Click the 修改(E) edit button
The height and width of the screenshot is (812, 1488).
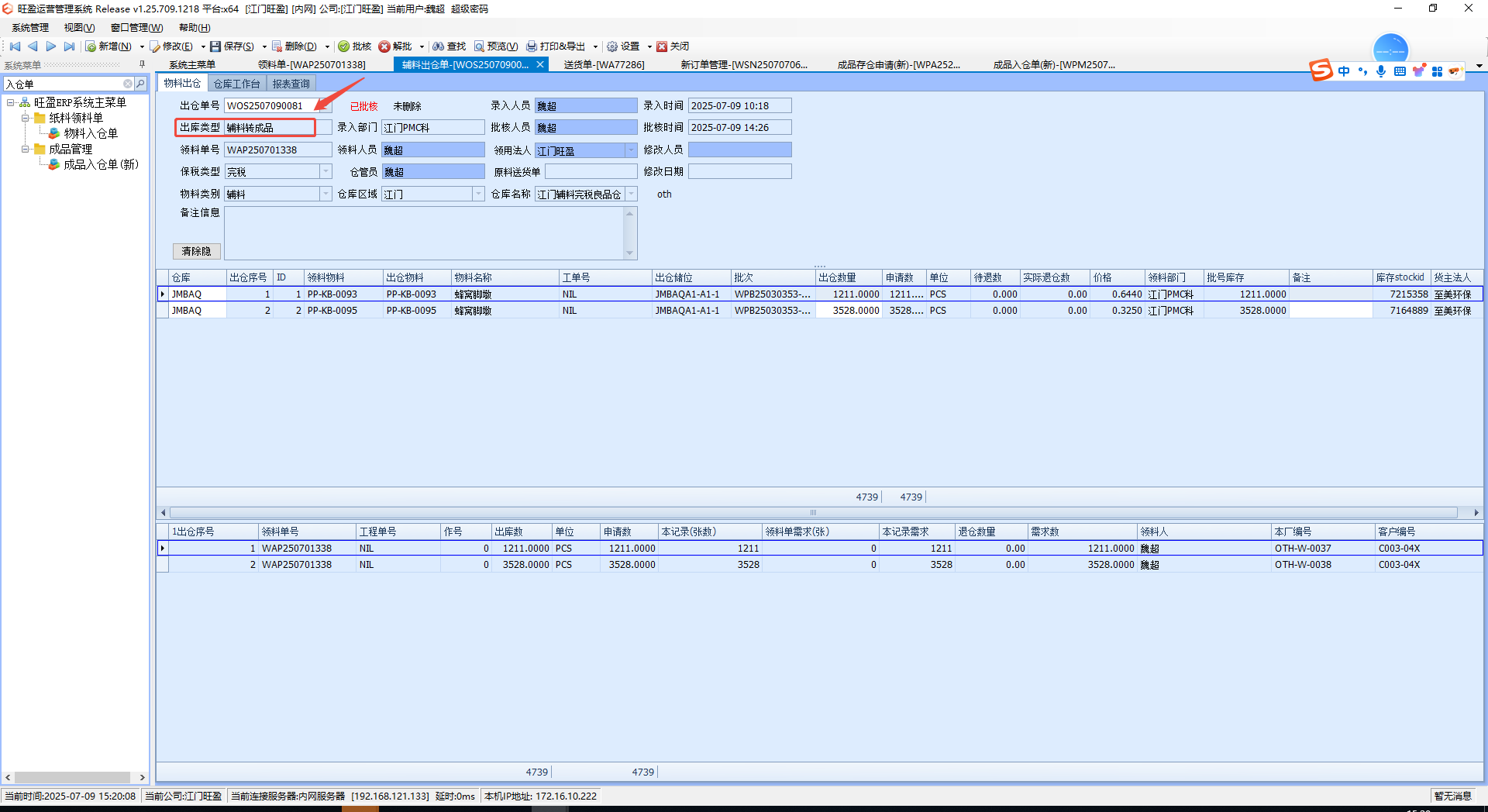171,46
